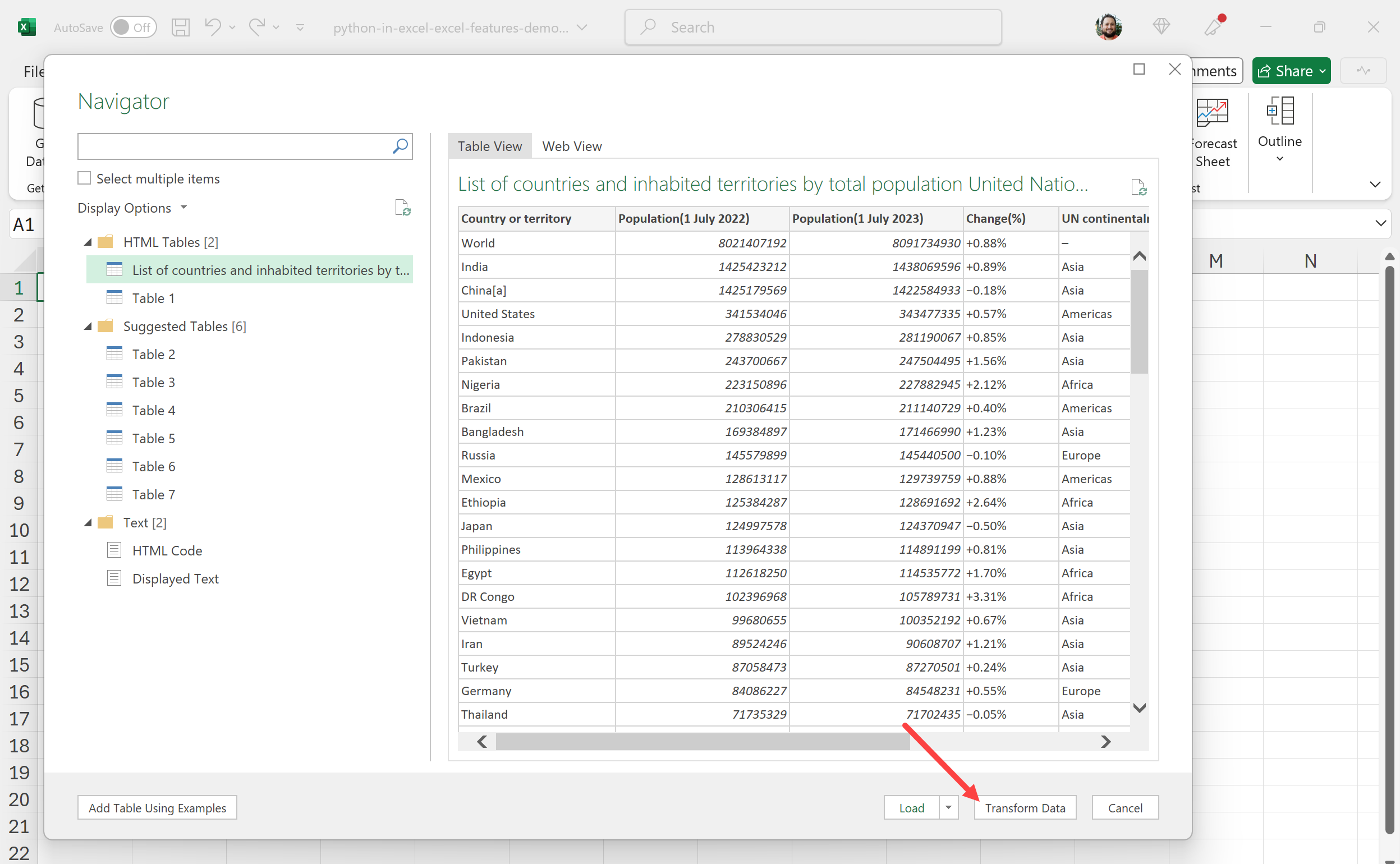Open the Load button dropdown arrow
This screenshot has height=864, width=1400.
948,807
